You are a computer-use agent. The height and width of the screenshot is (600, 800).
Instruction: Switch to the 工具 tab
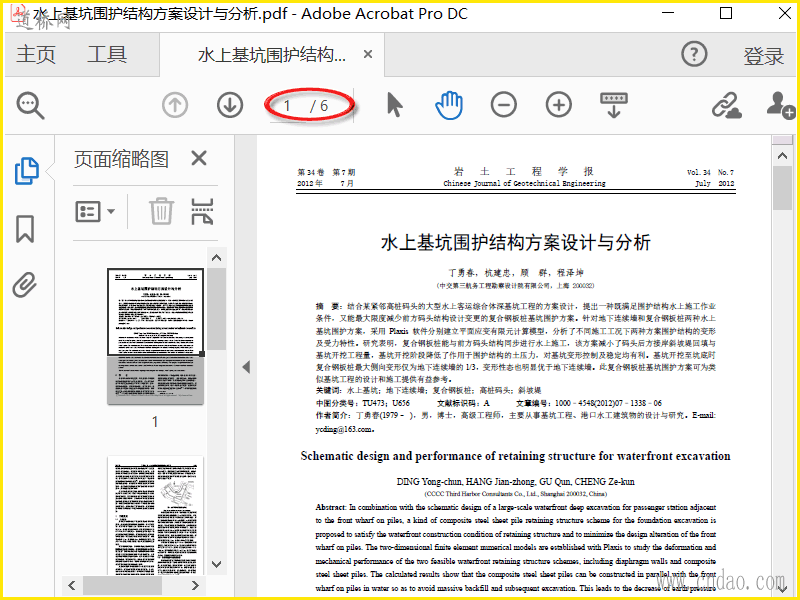(x=107, y=54)
